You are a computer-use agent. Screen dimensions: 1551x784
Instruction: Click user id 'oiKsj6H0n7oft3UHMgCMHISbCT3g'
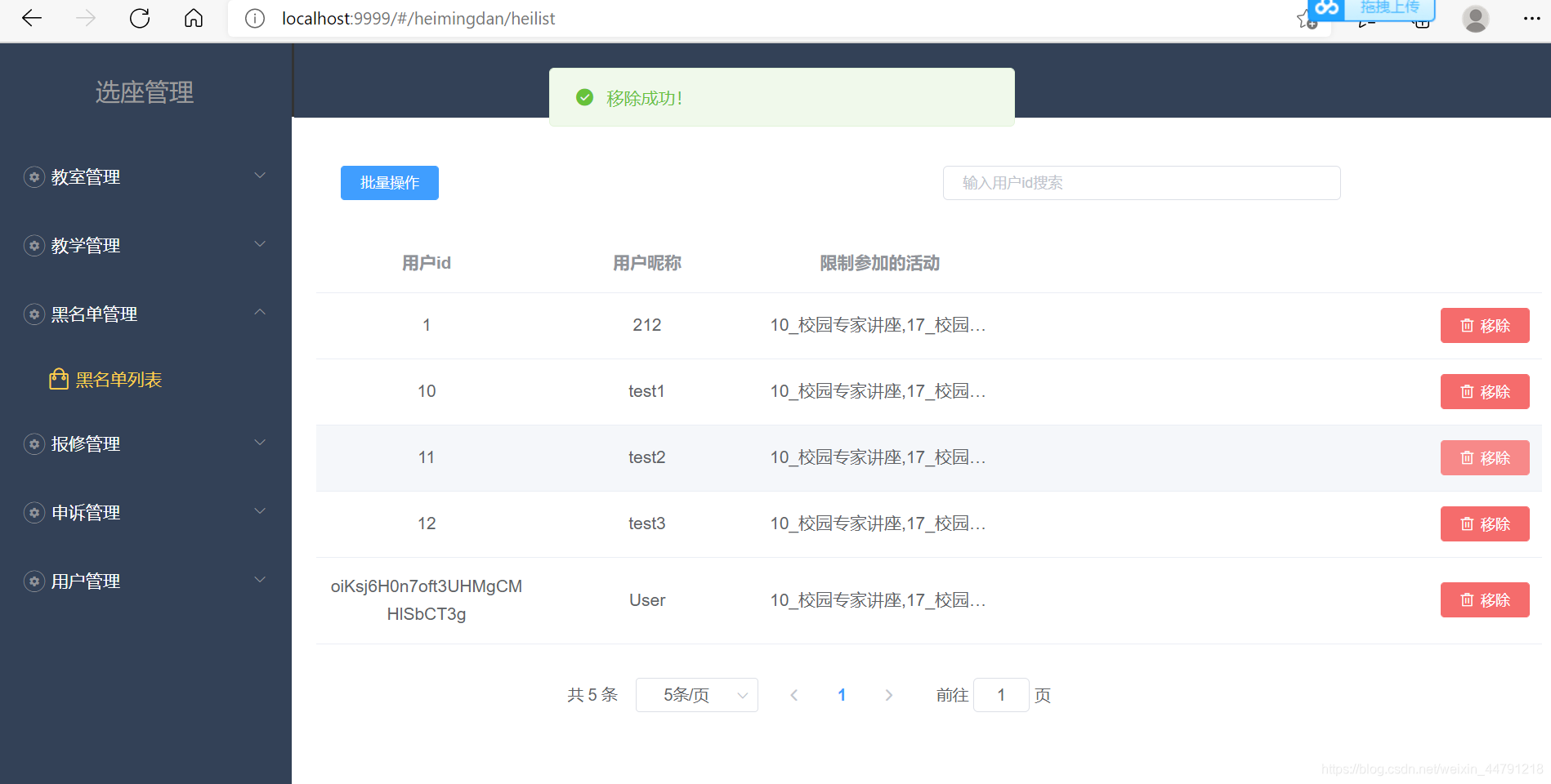(x=427, y=600)
